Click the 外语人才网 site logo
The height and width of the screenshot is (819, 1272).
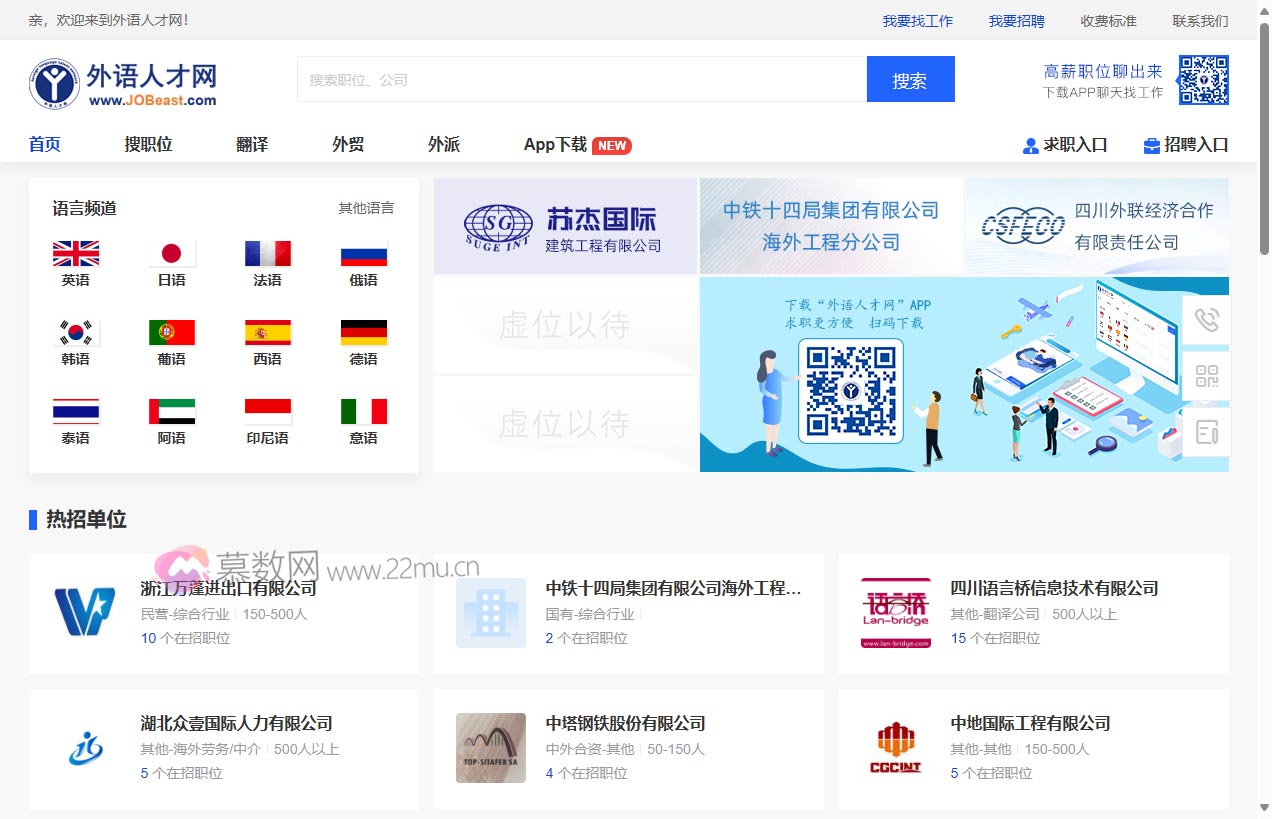click(x=123, y=82)
